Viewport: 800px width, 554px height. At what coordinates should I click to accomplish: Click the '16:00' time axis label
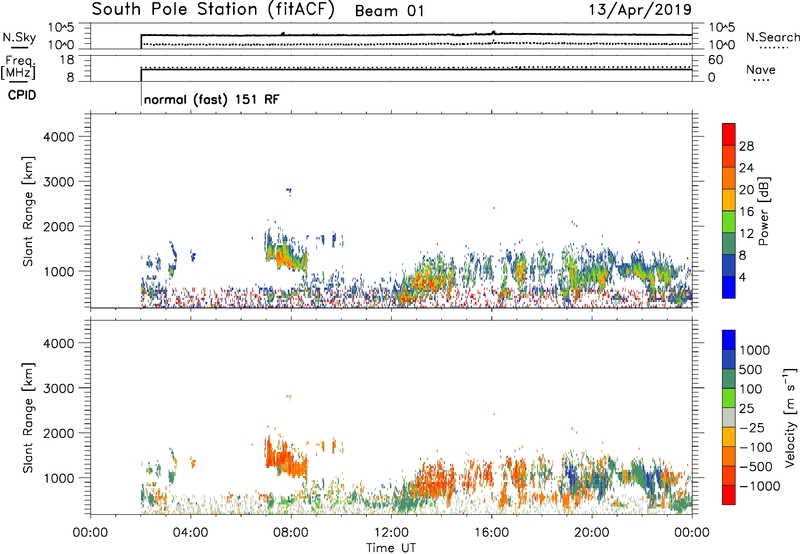491,533
